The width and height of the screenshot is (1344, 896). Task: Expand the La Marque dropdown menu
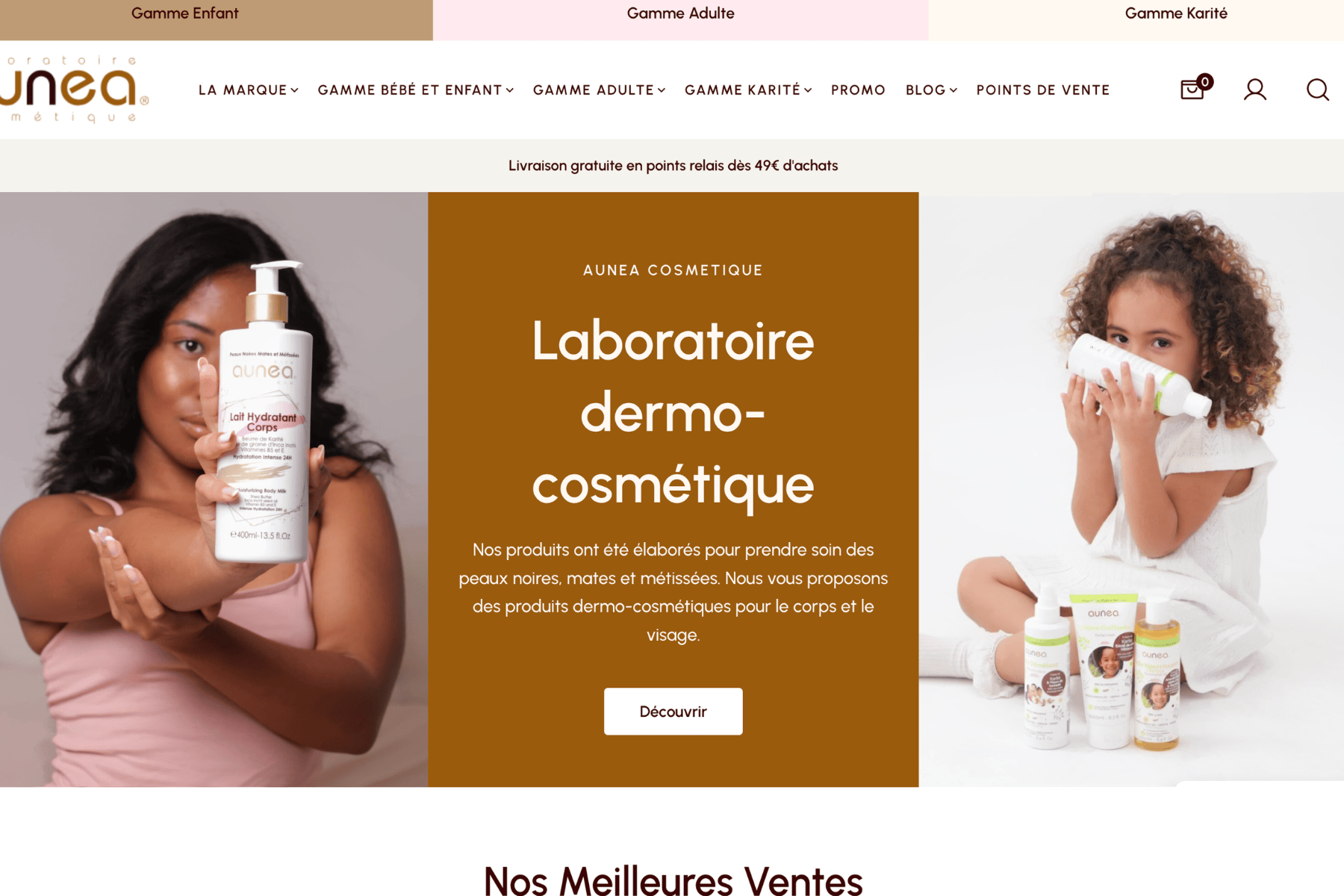pos(249,90)
